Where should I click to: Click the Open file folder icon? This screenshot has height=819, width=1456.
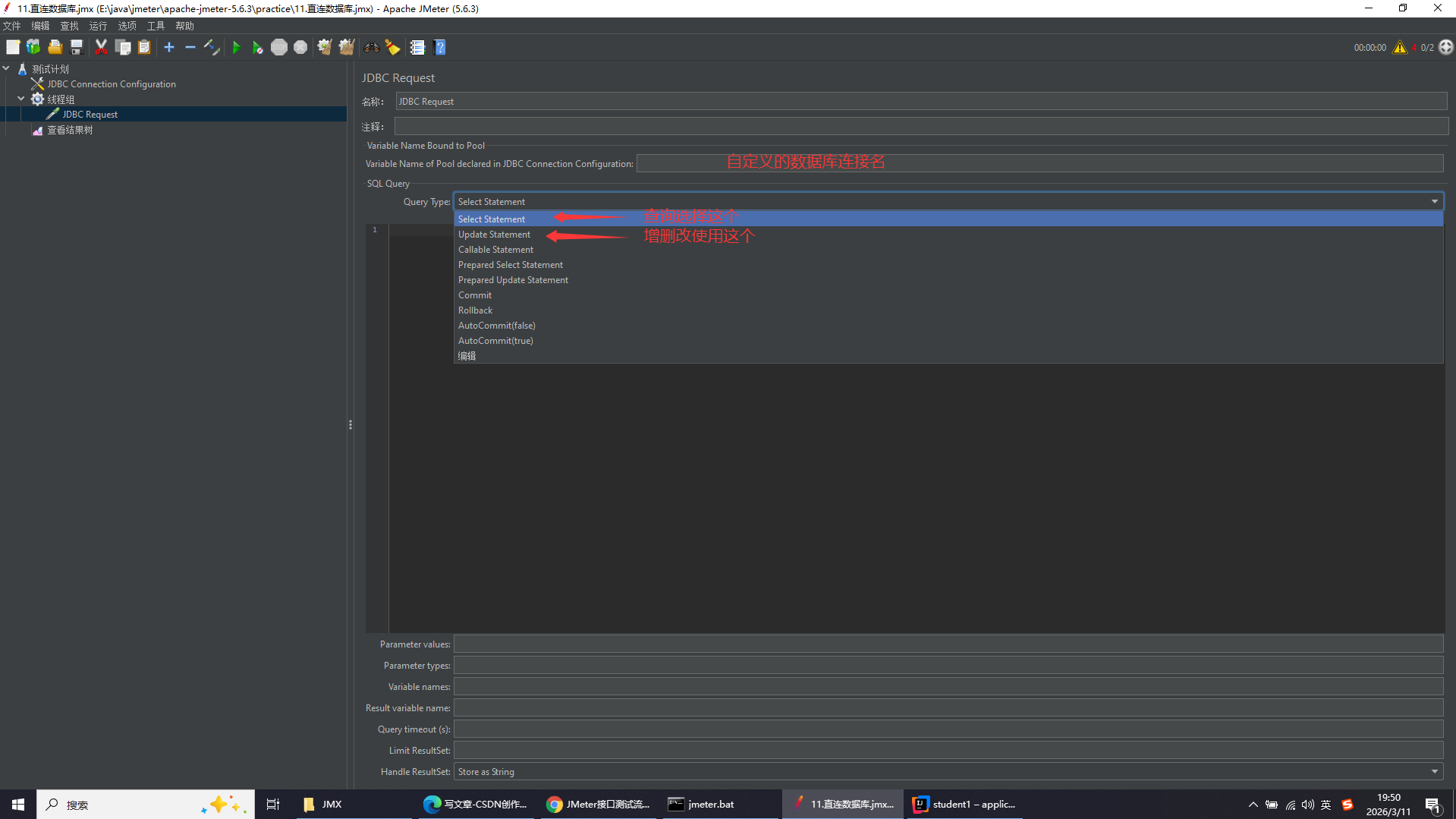[55, 47]
